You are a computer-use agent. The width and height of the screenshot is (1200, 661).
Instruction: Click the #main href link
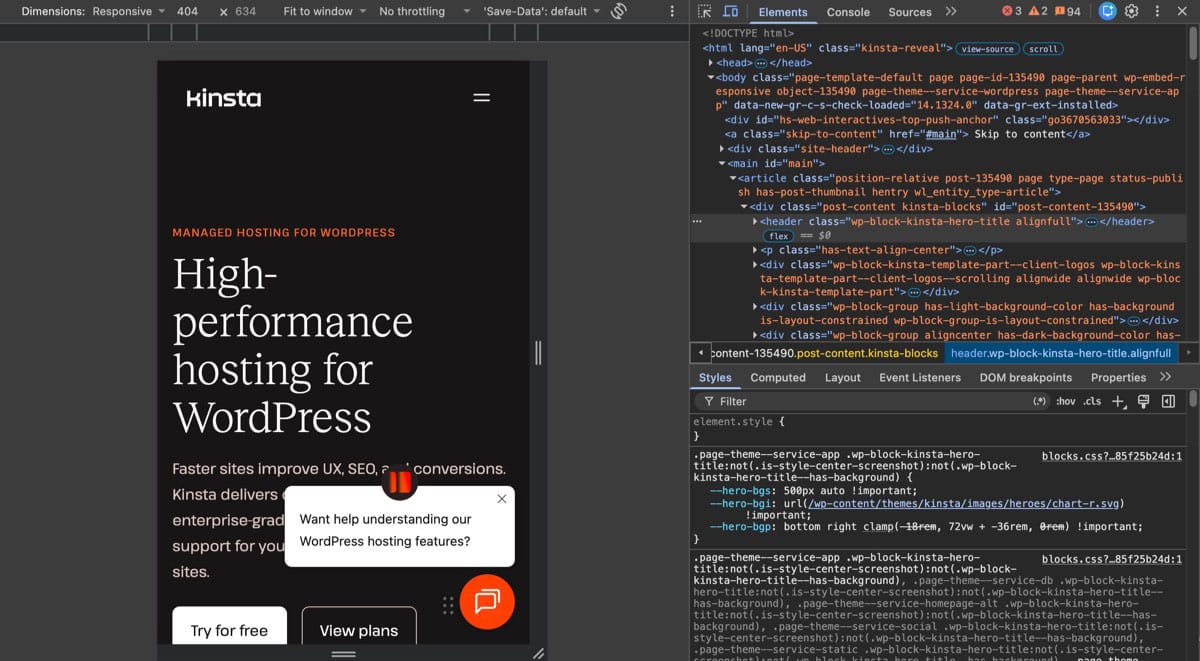pyautogui.click(x=942, y=134)
